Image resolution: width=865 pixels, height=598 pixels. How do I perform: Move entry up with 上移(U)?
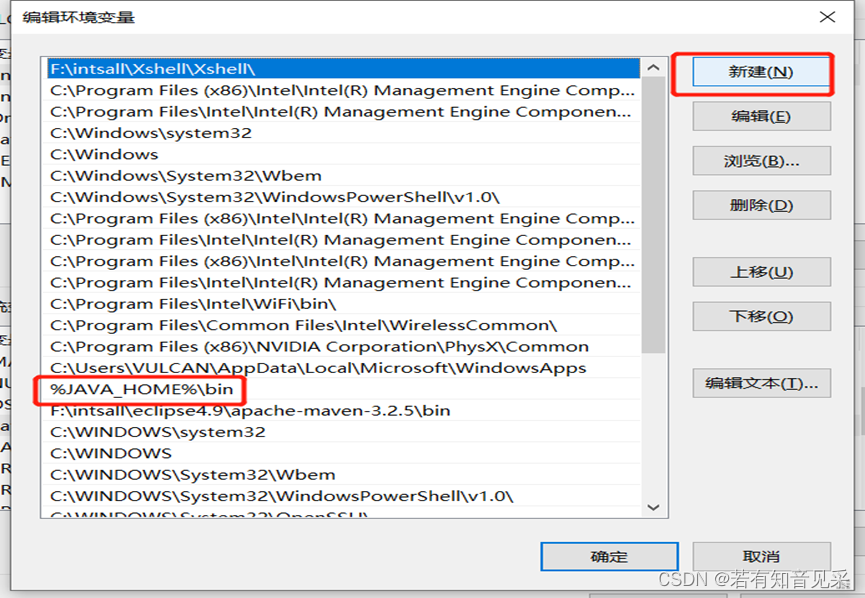coord(761,273)
